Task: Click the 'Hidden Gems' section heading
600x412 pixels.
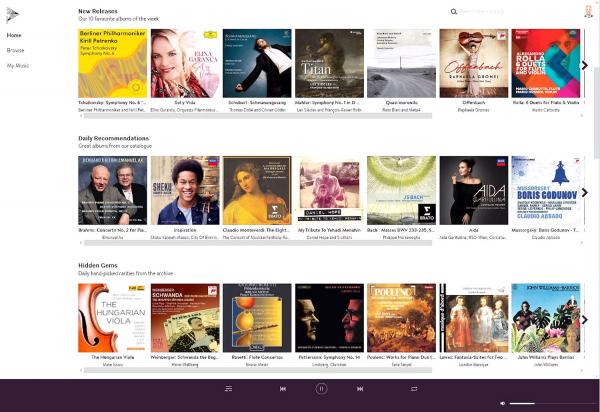Action: [98, 265]
